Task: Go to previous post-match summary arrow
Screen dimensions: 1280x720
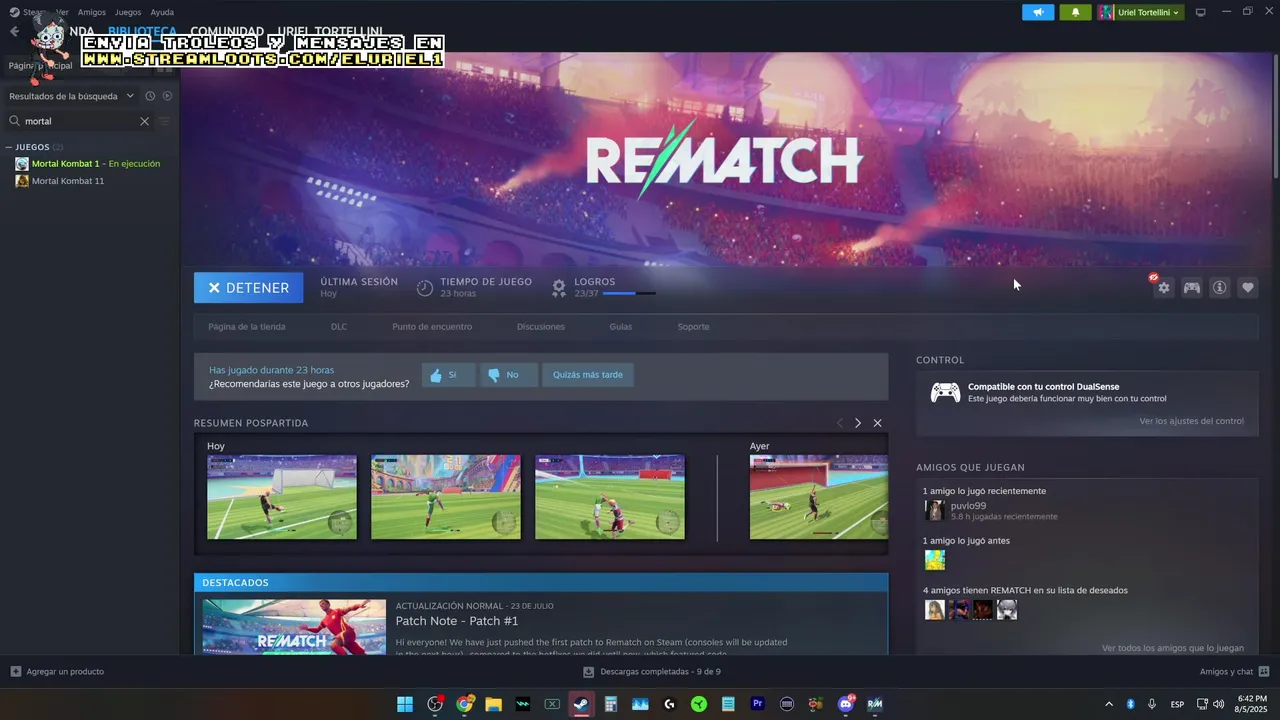Action: pyautogui.click(x=839, y=423)
